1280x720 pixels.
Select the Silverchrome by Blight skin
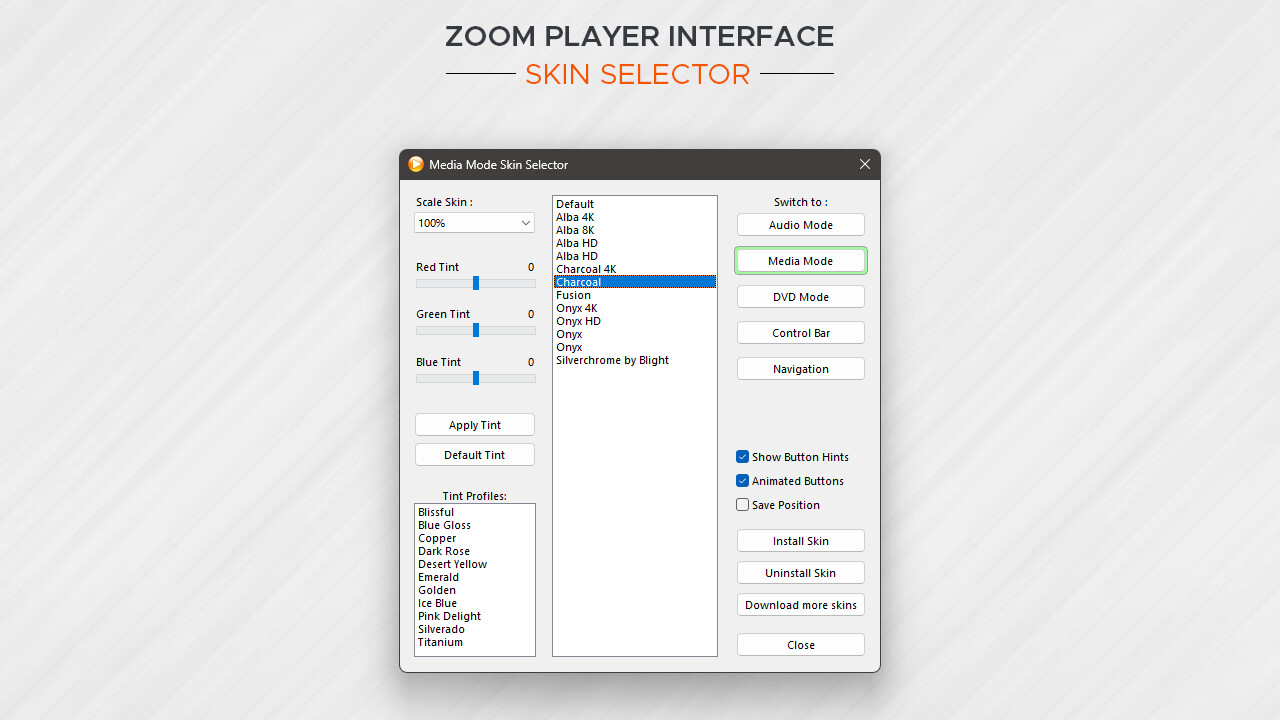click(612, 359)
